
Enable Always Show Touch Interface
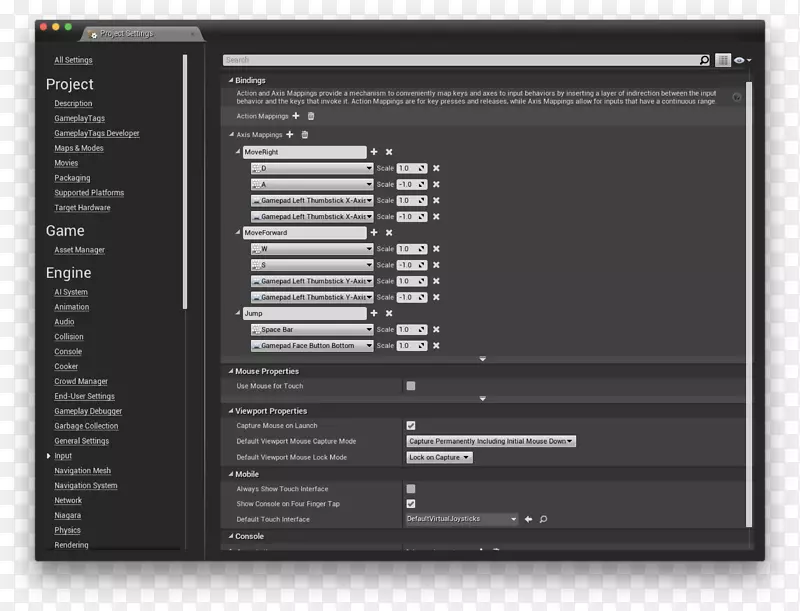coord(411,489)
